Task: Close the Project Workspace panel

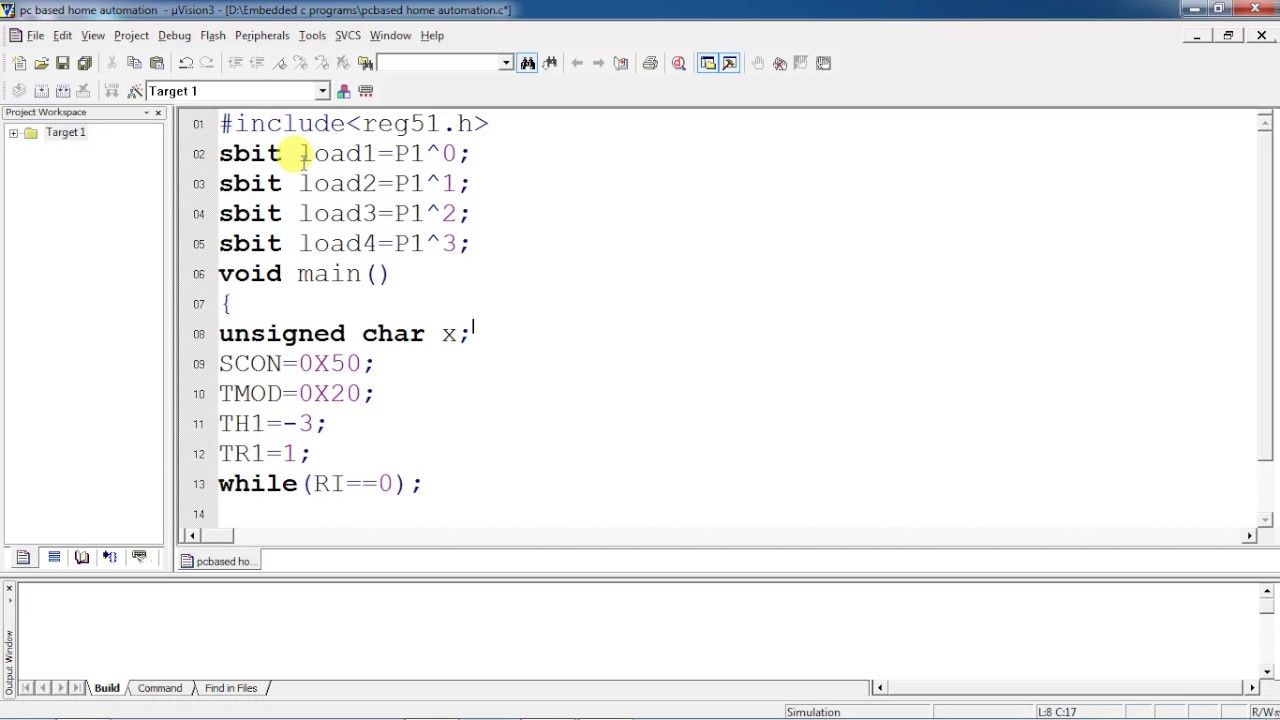Action: pos(158,112)
